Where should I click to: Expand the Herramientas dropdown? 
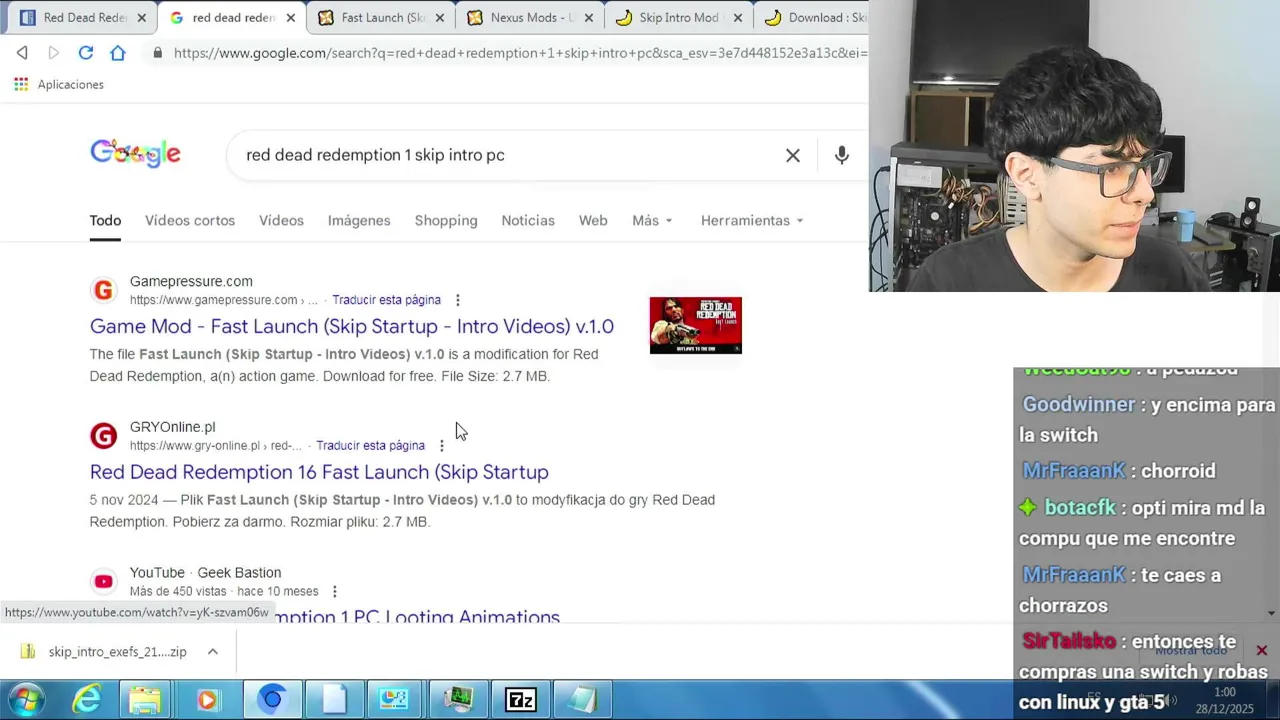point(752,221)
